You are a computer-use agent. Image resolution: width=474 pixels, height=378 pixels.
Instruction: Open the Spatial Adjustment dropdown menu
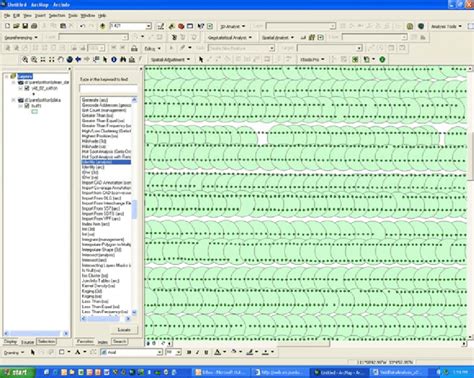[170, 60]
